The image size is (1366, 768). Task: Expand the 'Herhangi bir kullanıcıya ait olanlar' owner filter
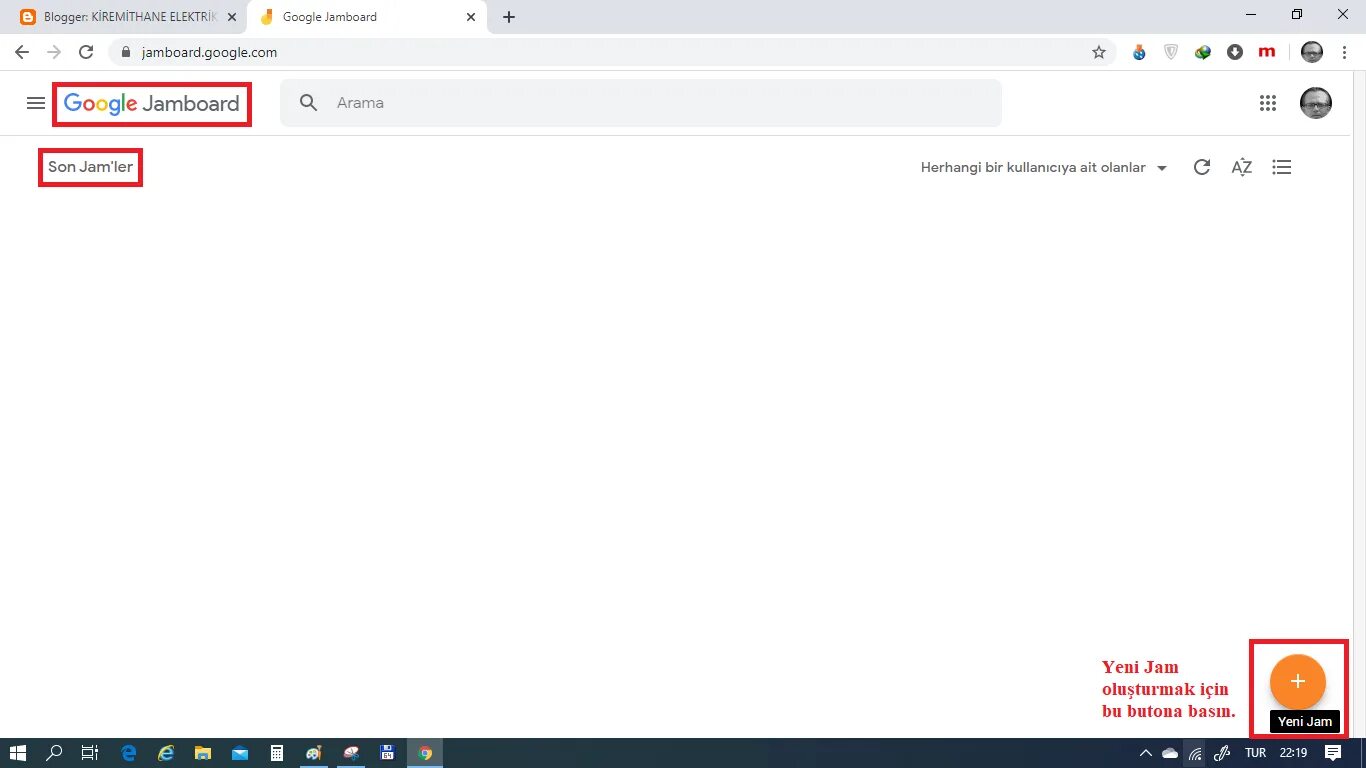1044,168
